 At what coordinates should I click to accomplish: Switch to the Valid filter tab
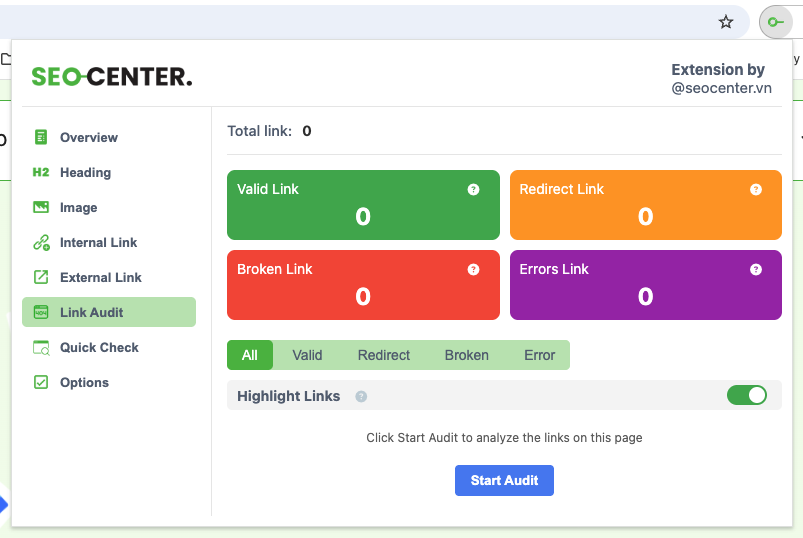[x=307, y=355]
